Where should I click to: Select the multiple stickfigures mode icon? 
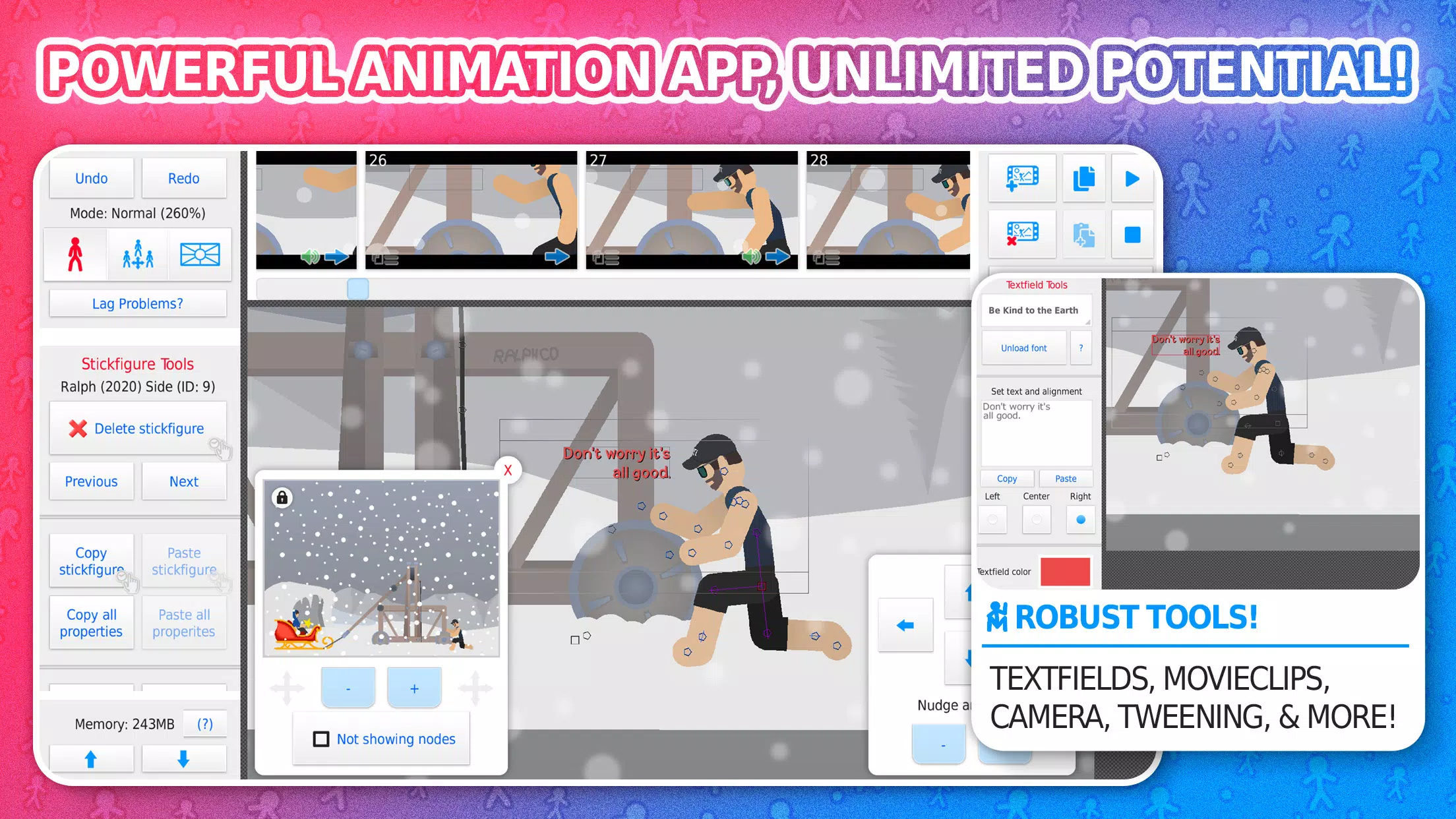(x=137, y=253)
